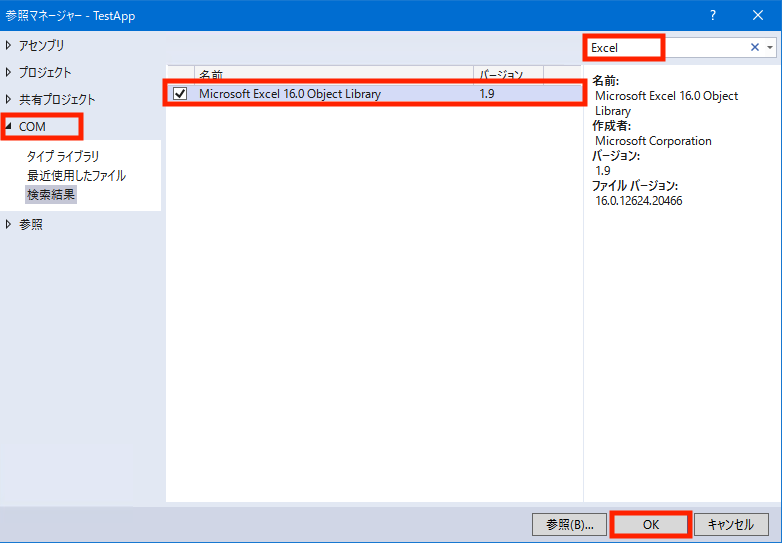Viewport: 783px width, 546px height.
Task: Expand the アセンブリ tree node
Action: pyautogui.click(x=8, y=45)
